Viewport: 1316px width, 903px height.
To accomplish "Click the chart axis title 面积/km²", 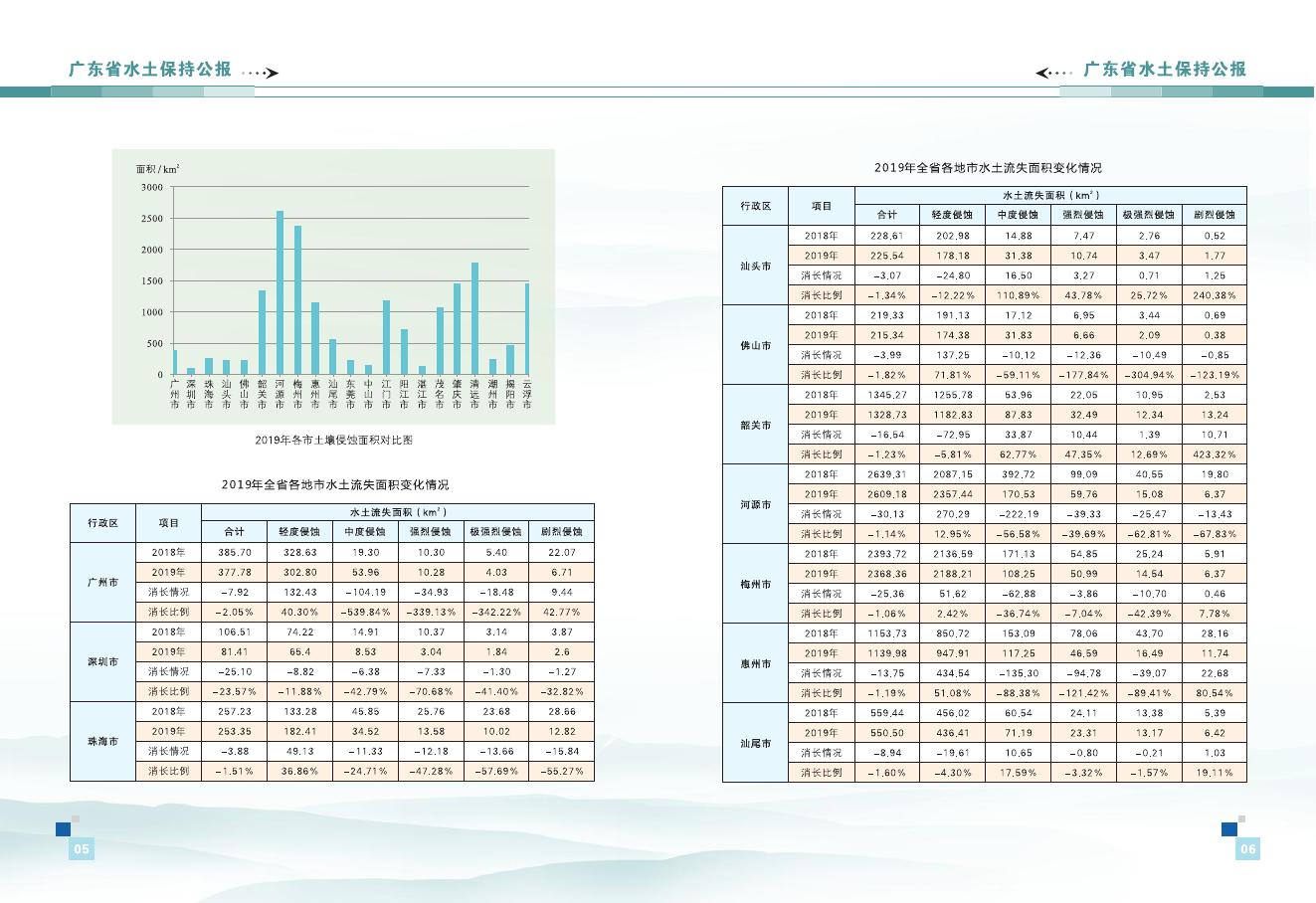I will [x=158, y=168].
